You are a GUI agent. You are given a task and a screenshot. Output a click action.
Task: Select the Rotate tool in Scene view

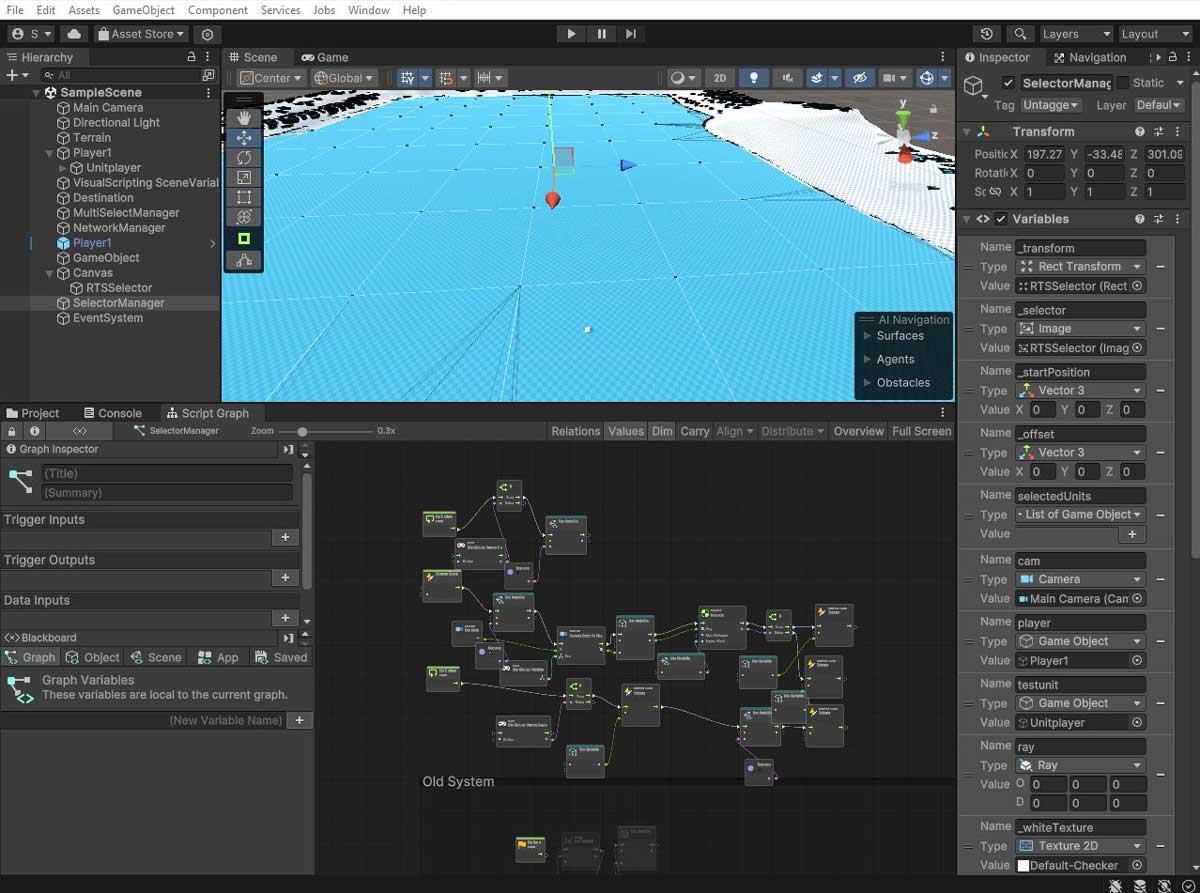click(244, 158)
